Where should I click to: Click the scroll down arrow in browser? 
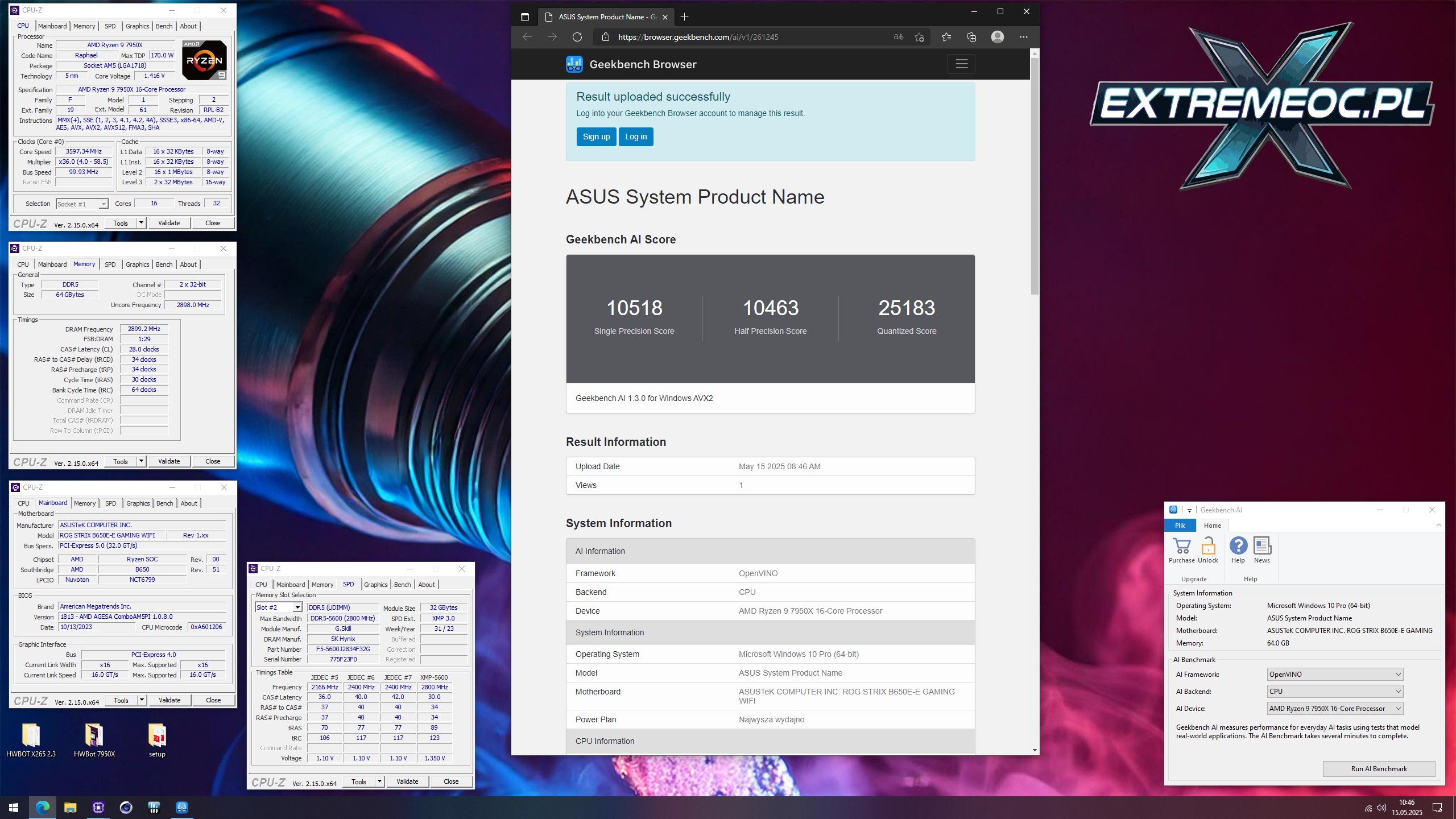click(1035, 750)
